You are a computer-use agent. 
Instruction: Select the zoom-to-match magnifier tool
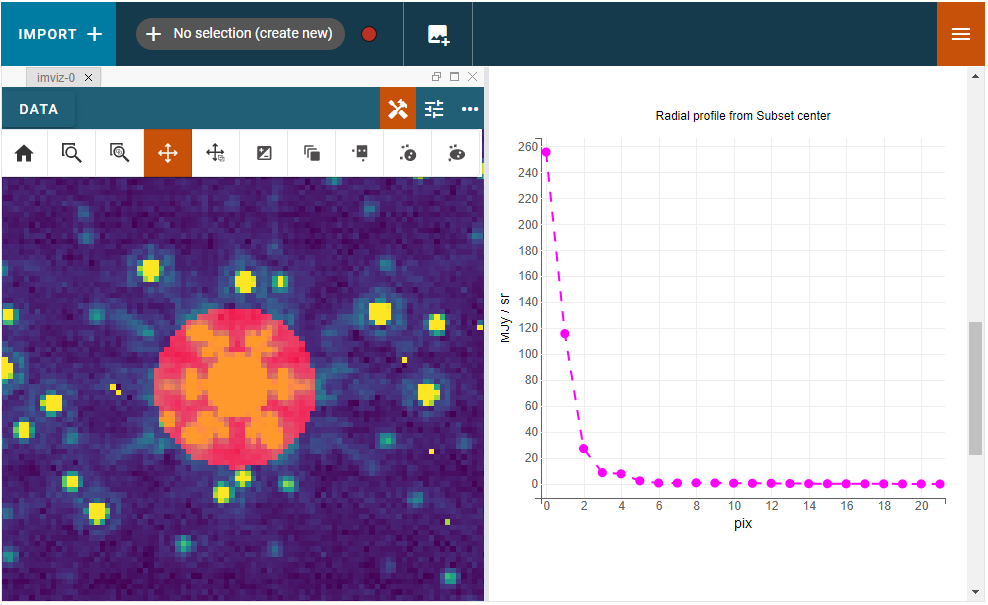tap(119, 153)
